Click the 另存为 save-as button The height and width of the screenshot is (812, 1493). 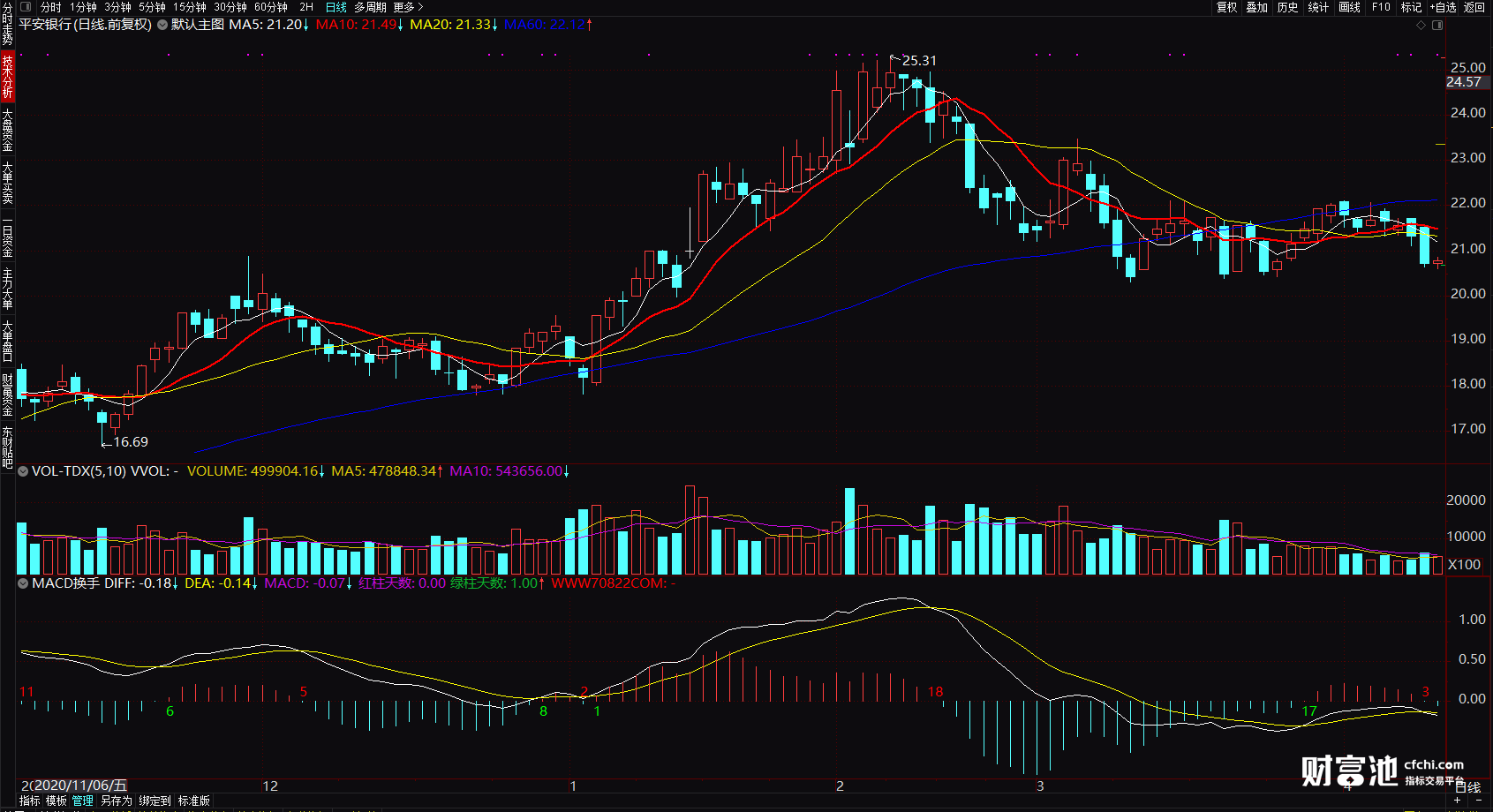click(x=116, y=801)
